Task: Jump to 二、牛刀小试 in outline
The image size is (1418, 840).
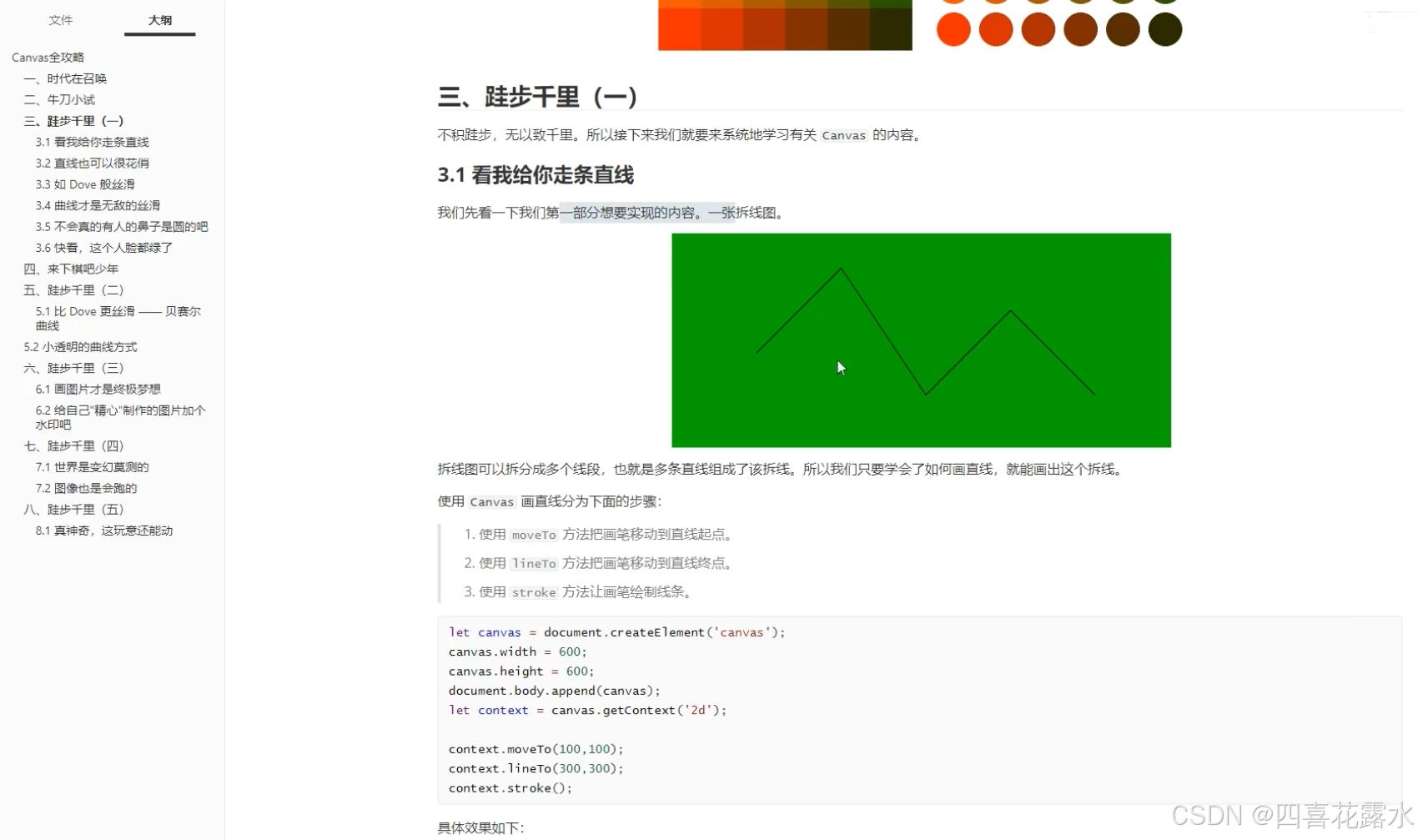Action: coord(59,99)
